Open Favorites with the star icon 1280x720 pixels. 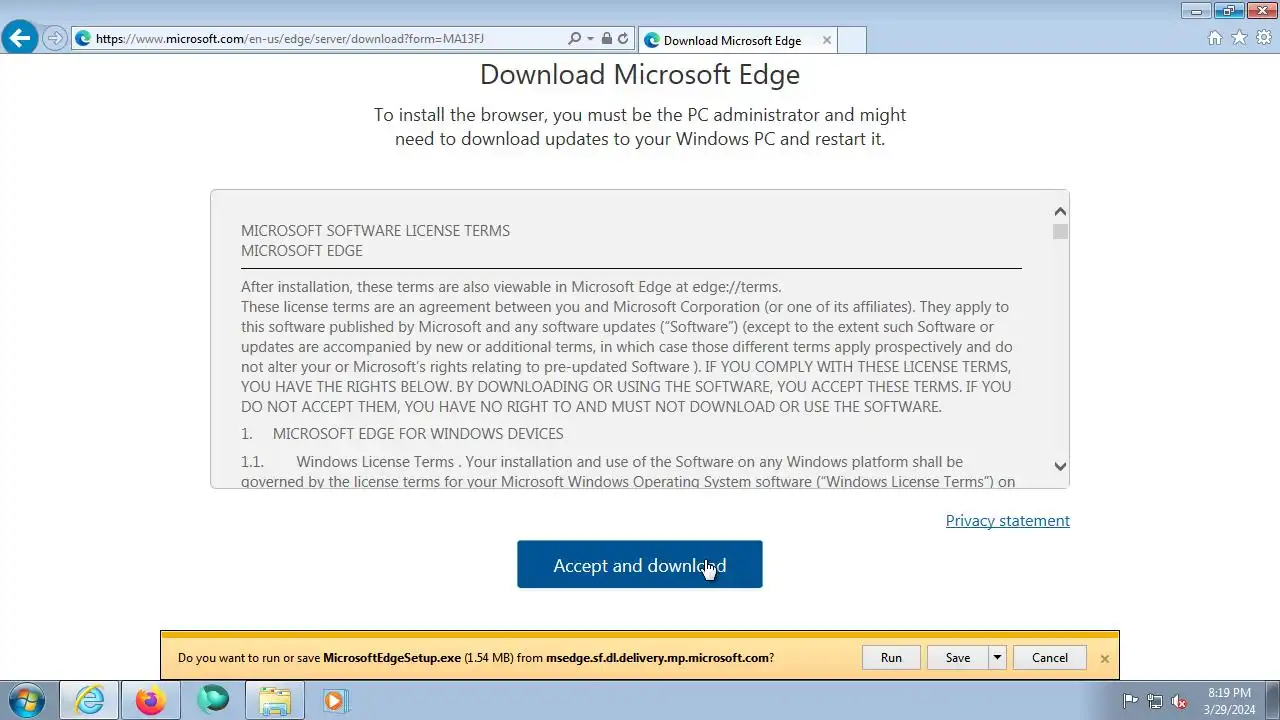click(1239, 38)
